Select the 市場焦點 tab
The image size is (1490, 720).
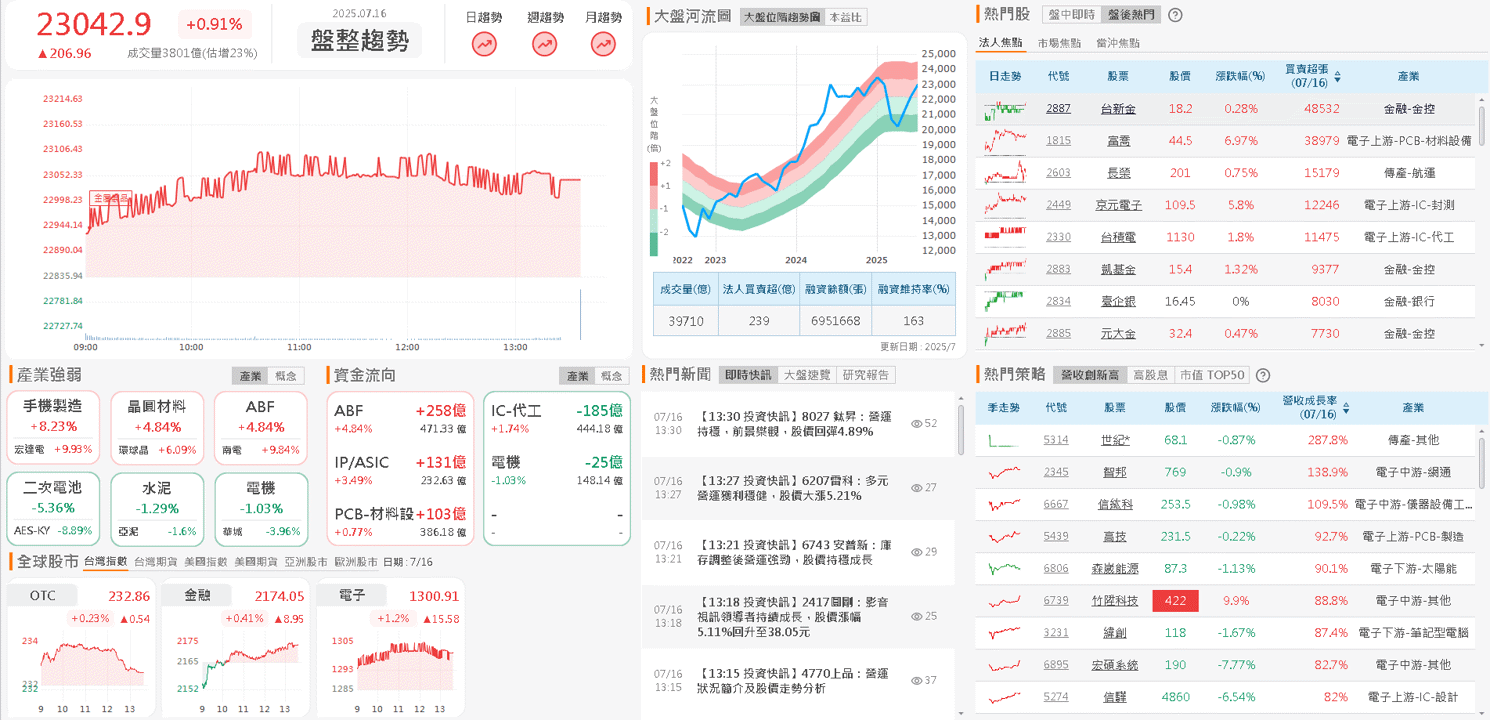tap(1059, 43)
